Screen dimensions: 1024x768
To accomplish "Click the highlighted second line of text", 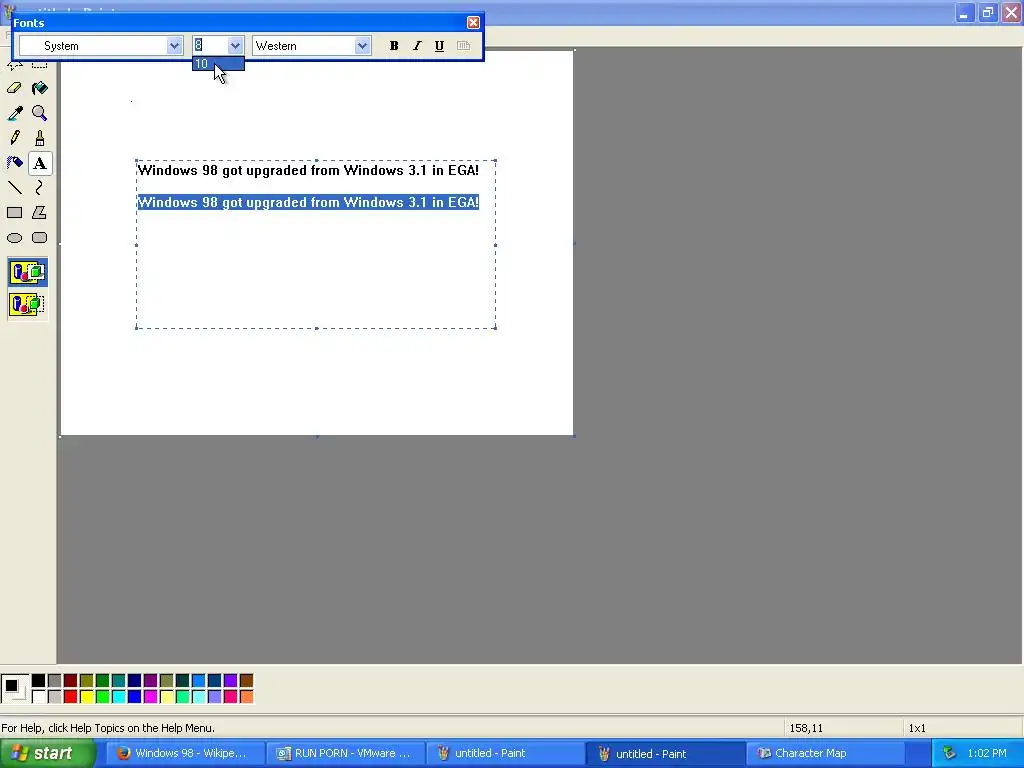I will 308,202.
